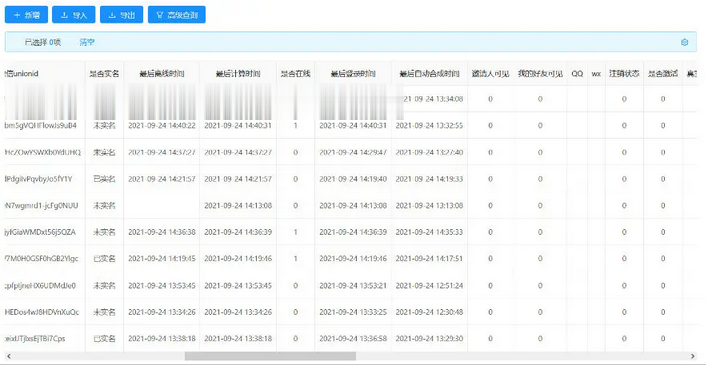The width and height of the screenshot is (706, 365).
Task: Click the 导入 import button
Action: tap(74, 15)
